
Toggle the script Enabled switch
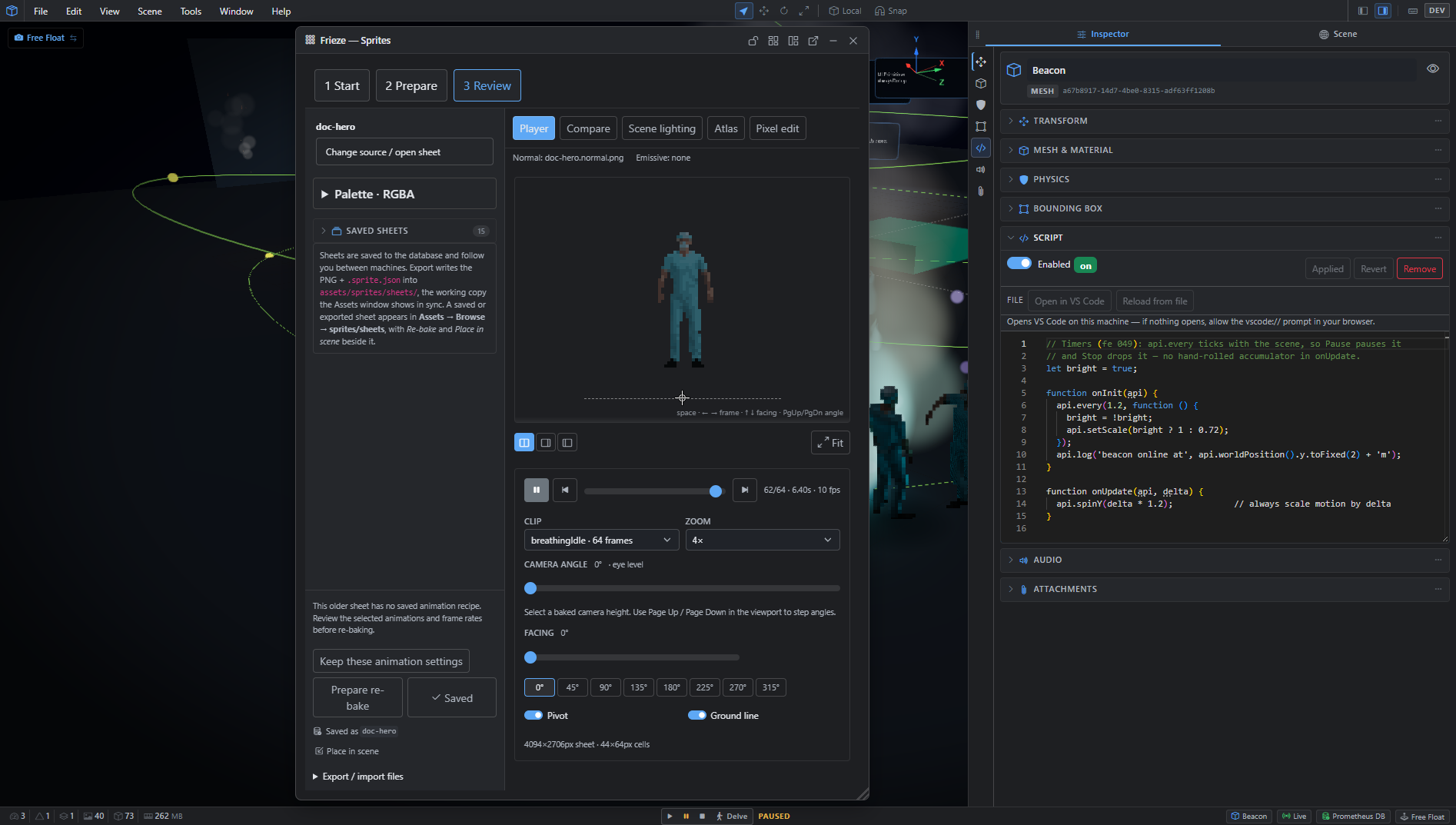tap(1019, 264)
